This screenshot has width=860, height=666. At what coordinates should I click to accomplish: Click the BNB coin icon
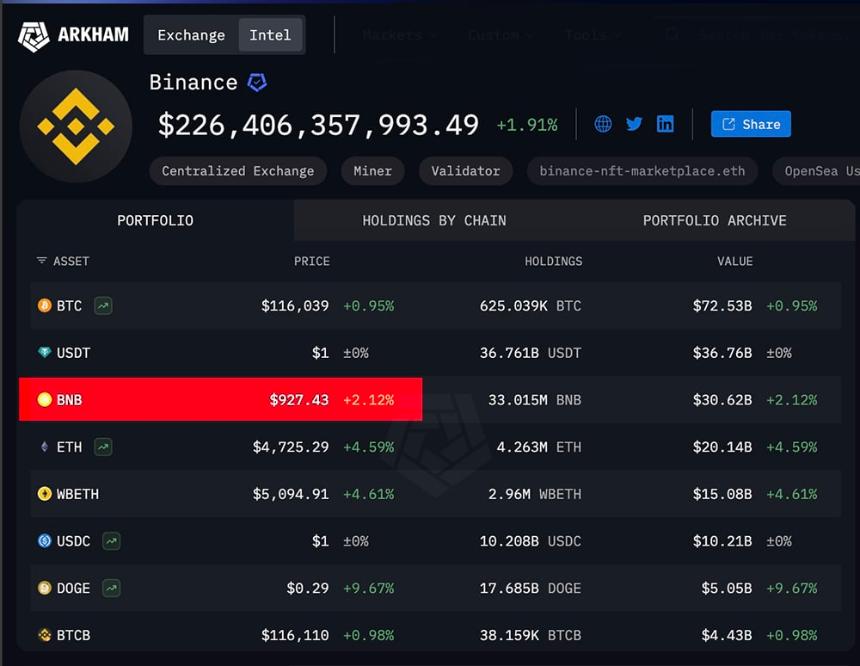(x=44, y=399)
